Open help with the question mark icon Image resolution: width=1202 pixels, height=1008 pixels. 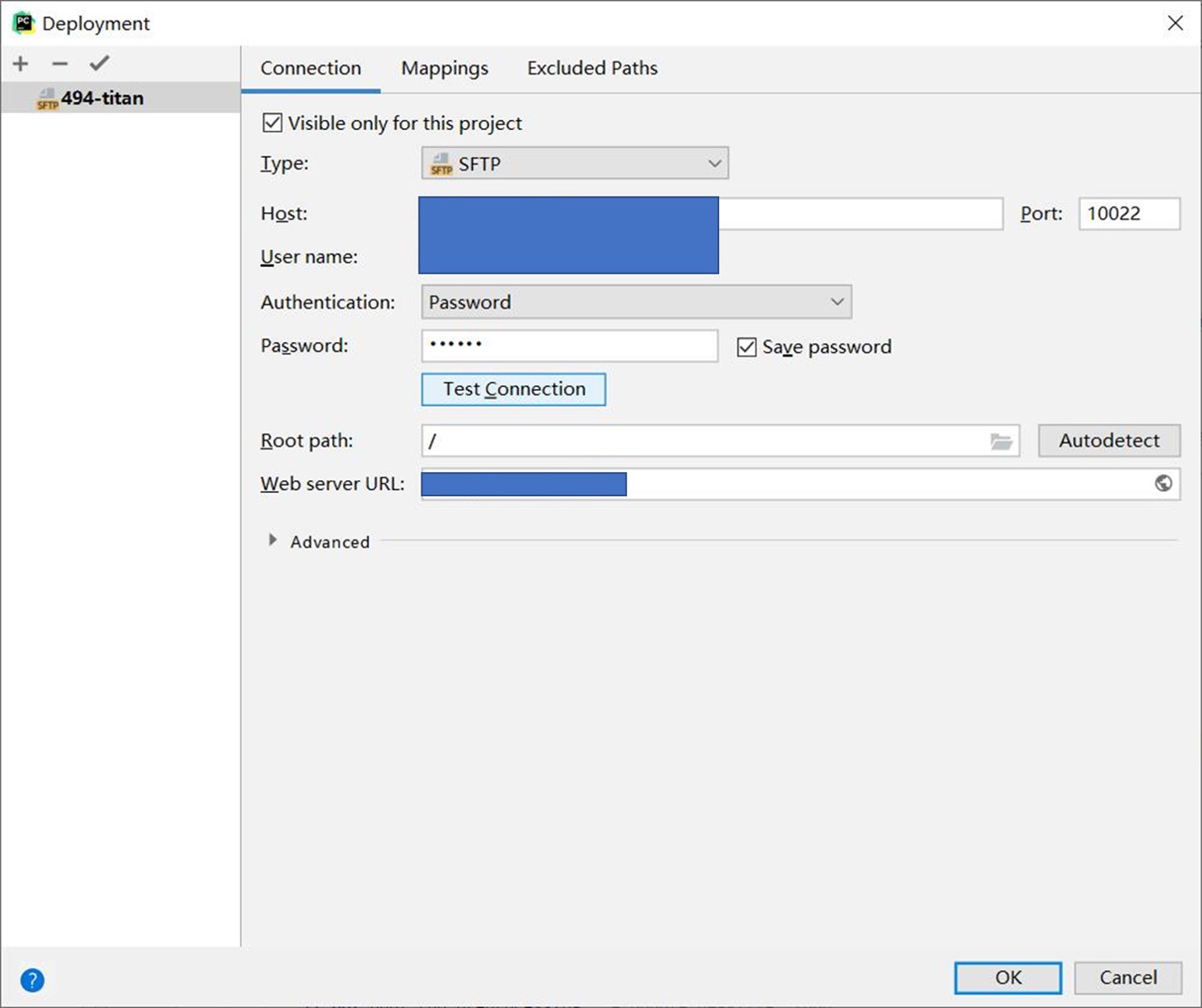point(32,980)
